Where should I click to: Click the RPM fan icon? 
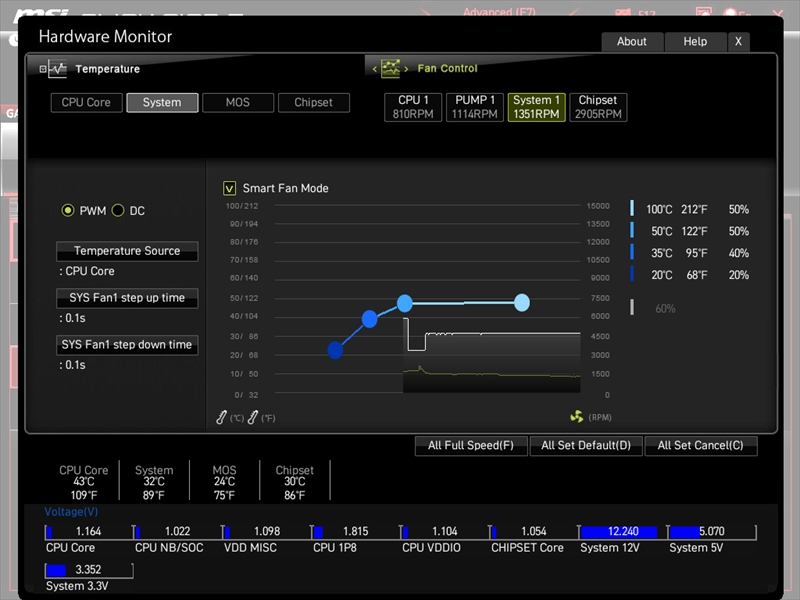[577, 417]
